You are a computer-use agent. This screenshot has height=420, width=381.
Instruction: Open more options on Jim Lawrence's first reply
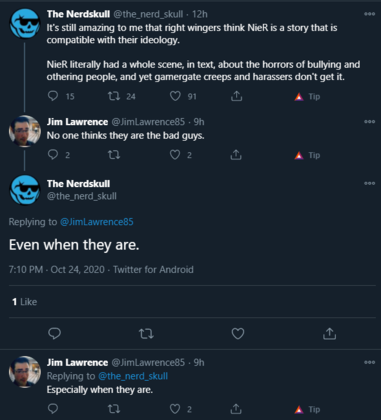pyautogui.click(x=369, y=122)
